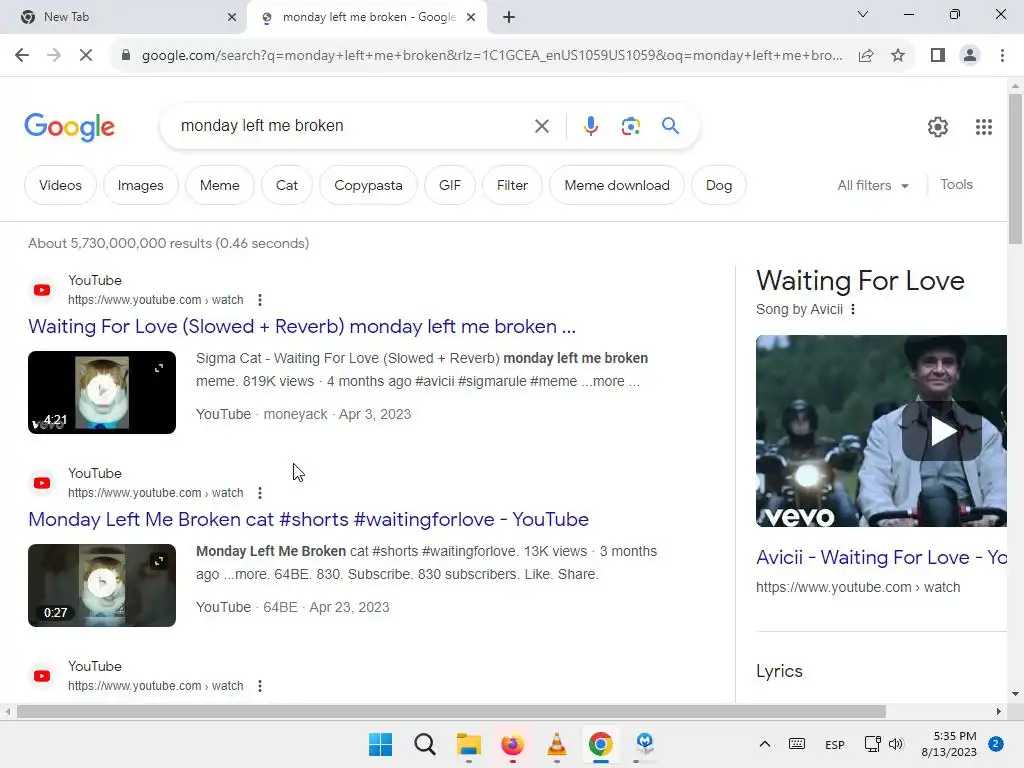Filter results by Videos
Viewport: 1024px width, 768px height.
60,185
